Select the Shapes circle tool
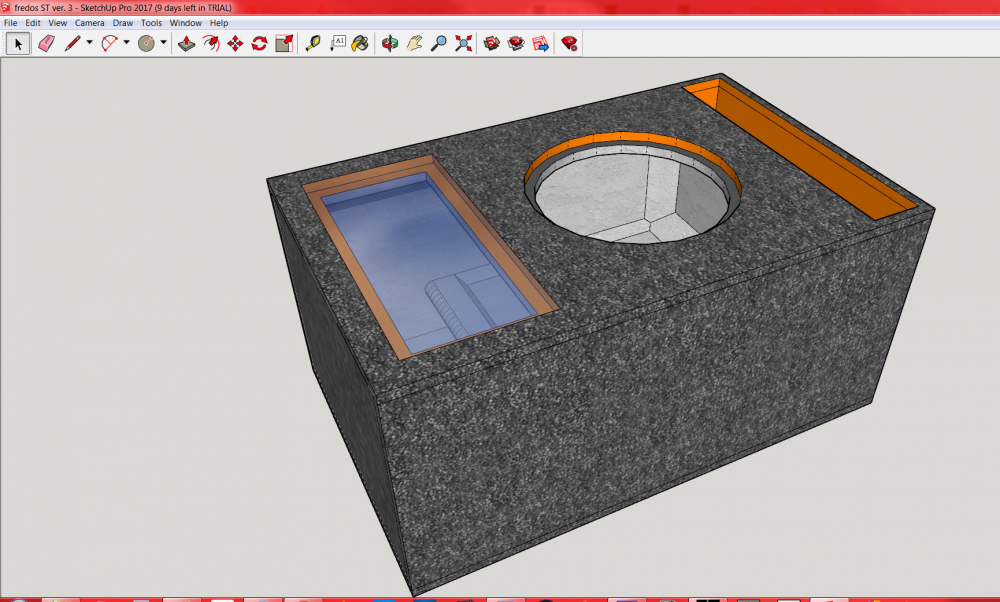Screen dimensions: 1000x602 pyautogui.click(x=147, y=43)
